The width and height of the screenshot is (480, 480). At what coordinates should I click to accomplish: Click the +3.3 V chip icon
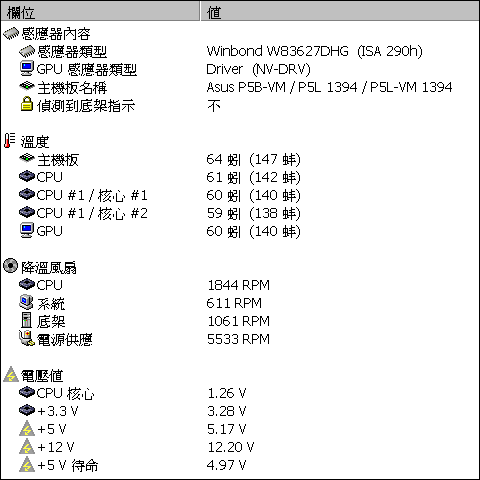(x=27, y=410)
